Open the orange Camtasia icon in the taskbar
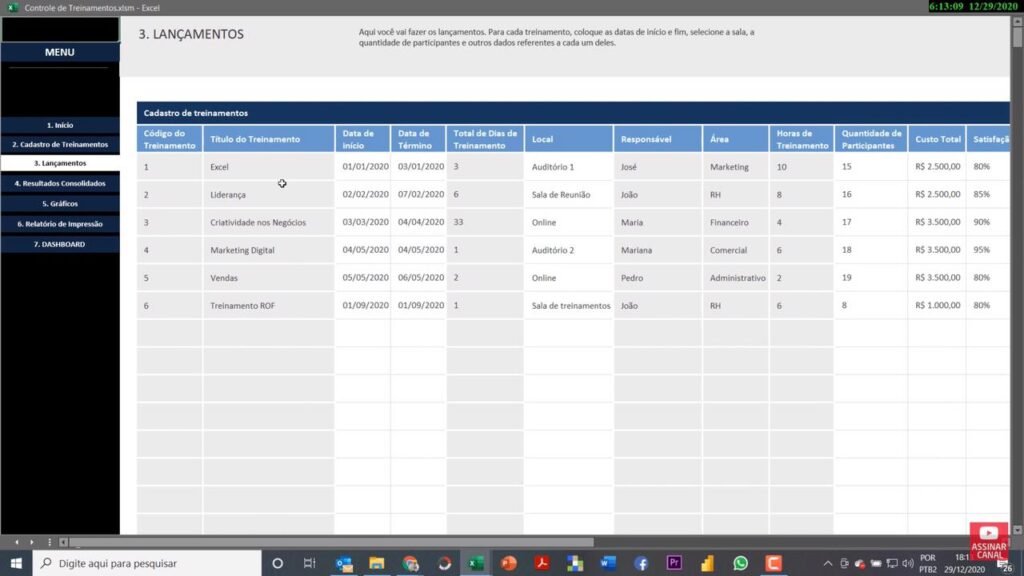 [773, 563]
